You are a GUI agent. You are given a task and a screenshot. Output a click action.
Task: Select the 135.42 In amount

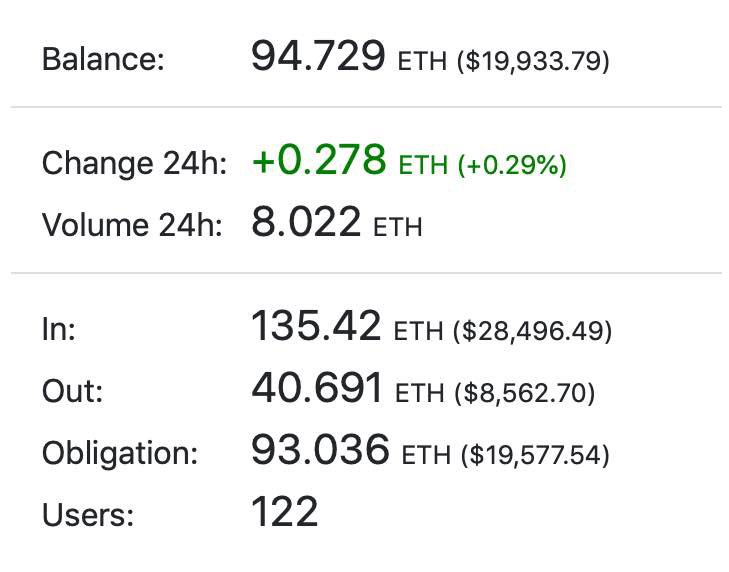pyautogui.click(x=316, y=327)
